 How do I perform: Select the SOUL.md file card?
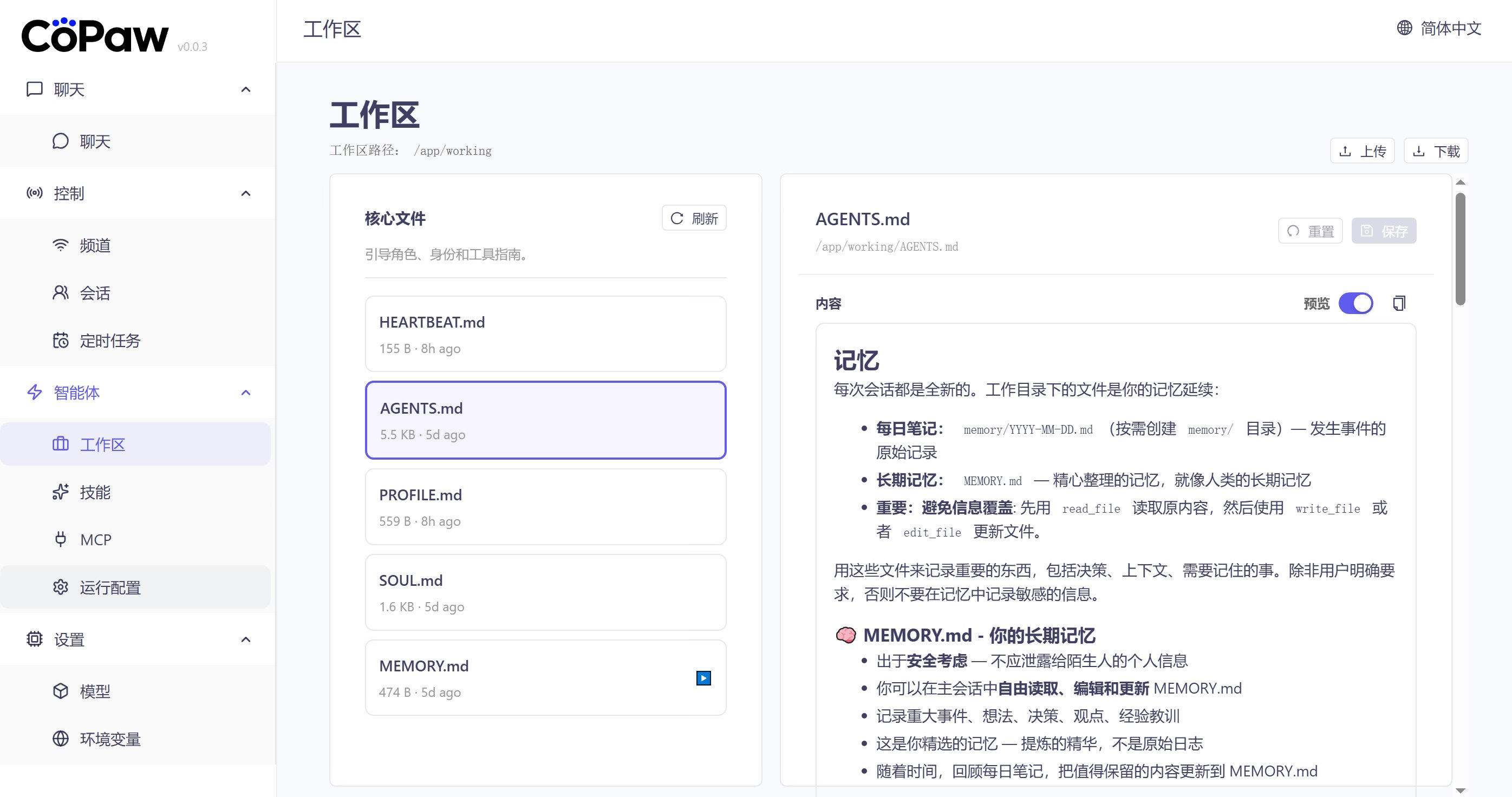point(545,592)
